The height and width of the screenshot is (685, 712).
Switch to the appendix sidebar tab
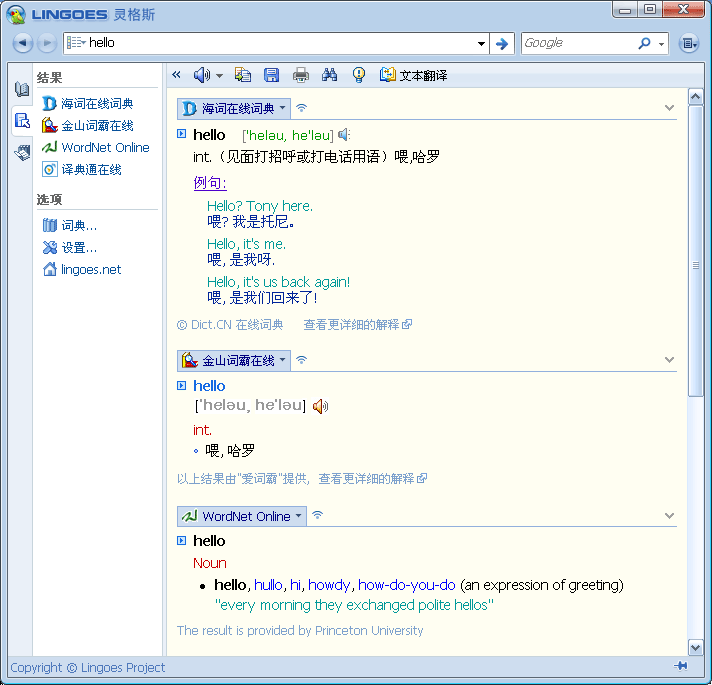(x=22, y=153)
